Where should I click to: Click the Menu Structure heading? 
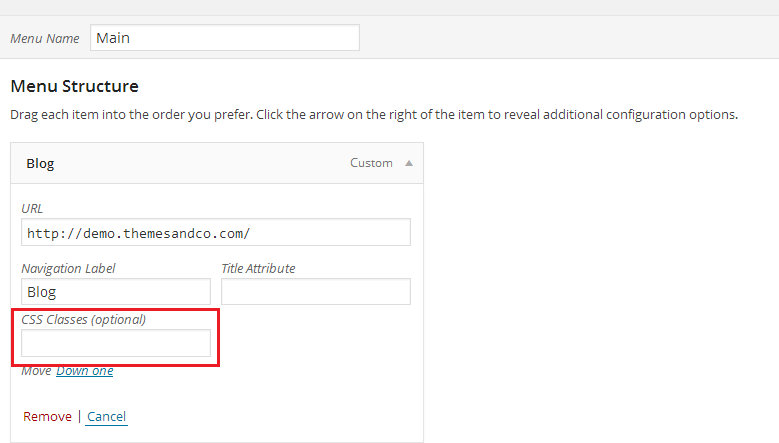click(74, 86)
